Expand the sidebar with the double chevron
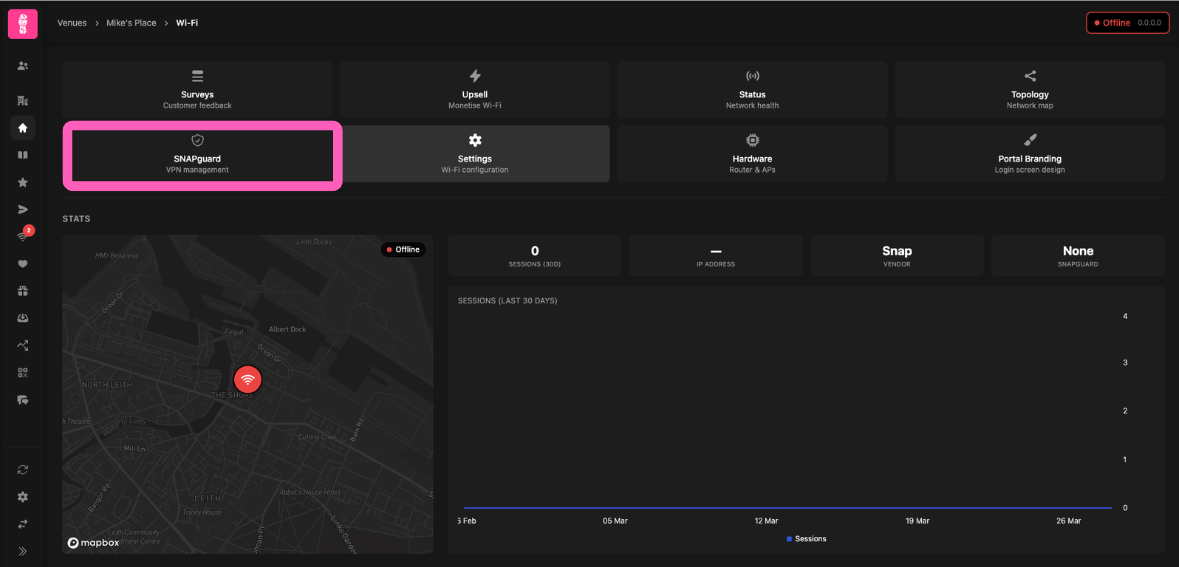Image resolution: width=1179 pixels, height=567 pixels. click(22, 551)
